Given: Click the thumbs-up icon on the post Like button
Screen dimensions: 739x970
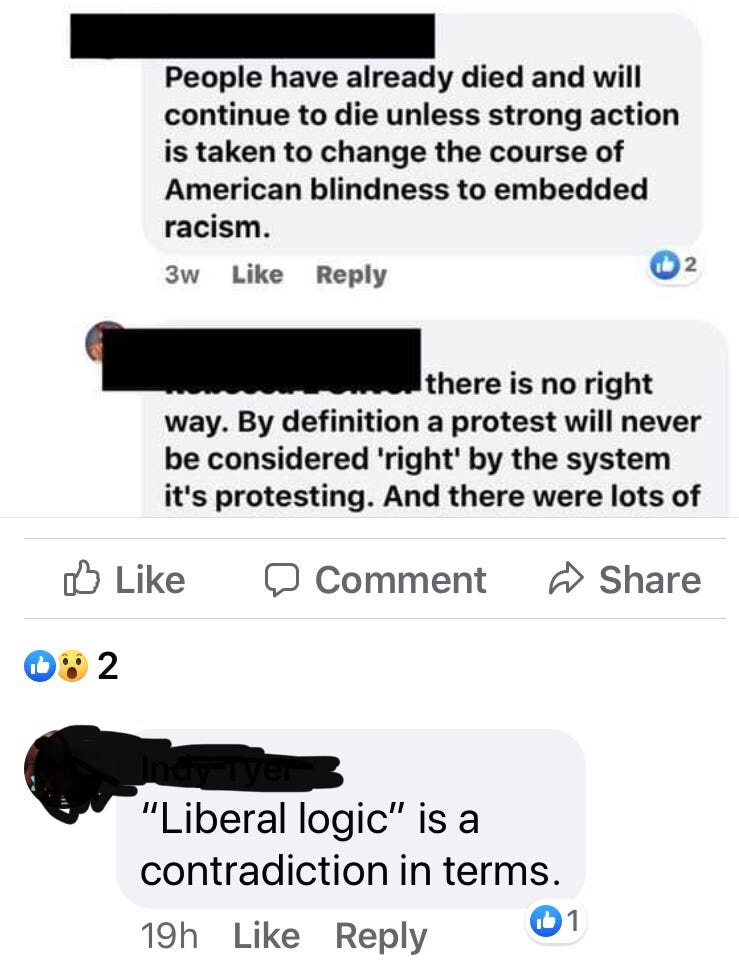Looking at the screenshot, I should point(81,578).
